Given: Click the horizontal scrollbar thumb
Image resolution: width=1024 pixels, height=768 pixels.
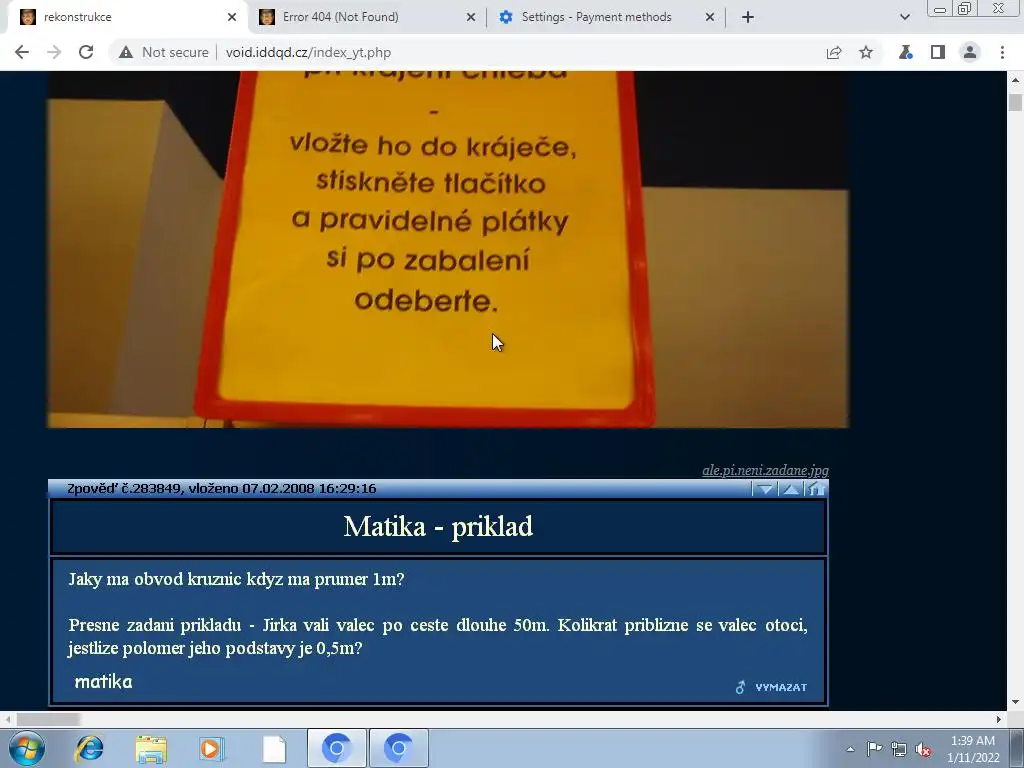Looking at the screenshot, I should pos(48,719).
